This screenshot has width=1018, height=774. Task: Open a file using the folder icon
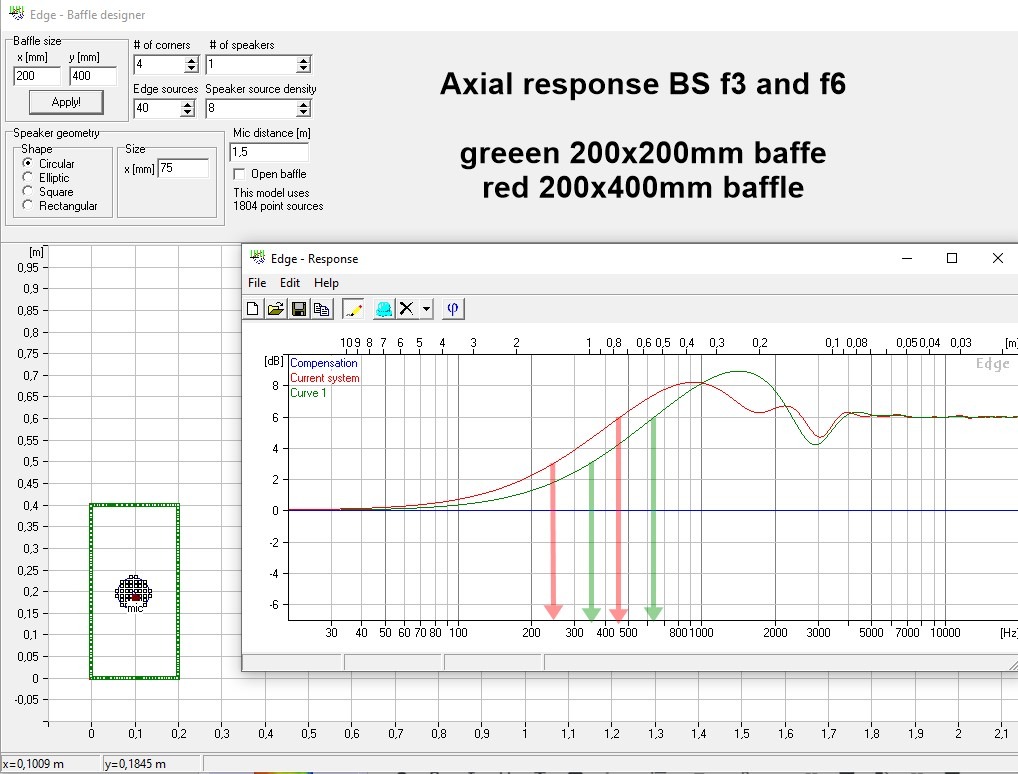coord(276,309)
